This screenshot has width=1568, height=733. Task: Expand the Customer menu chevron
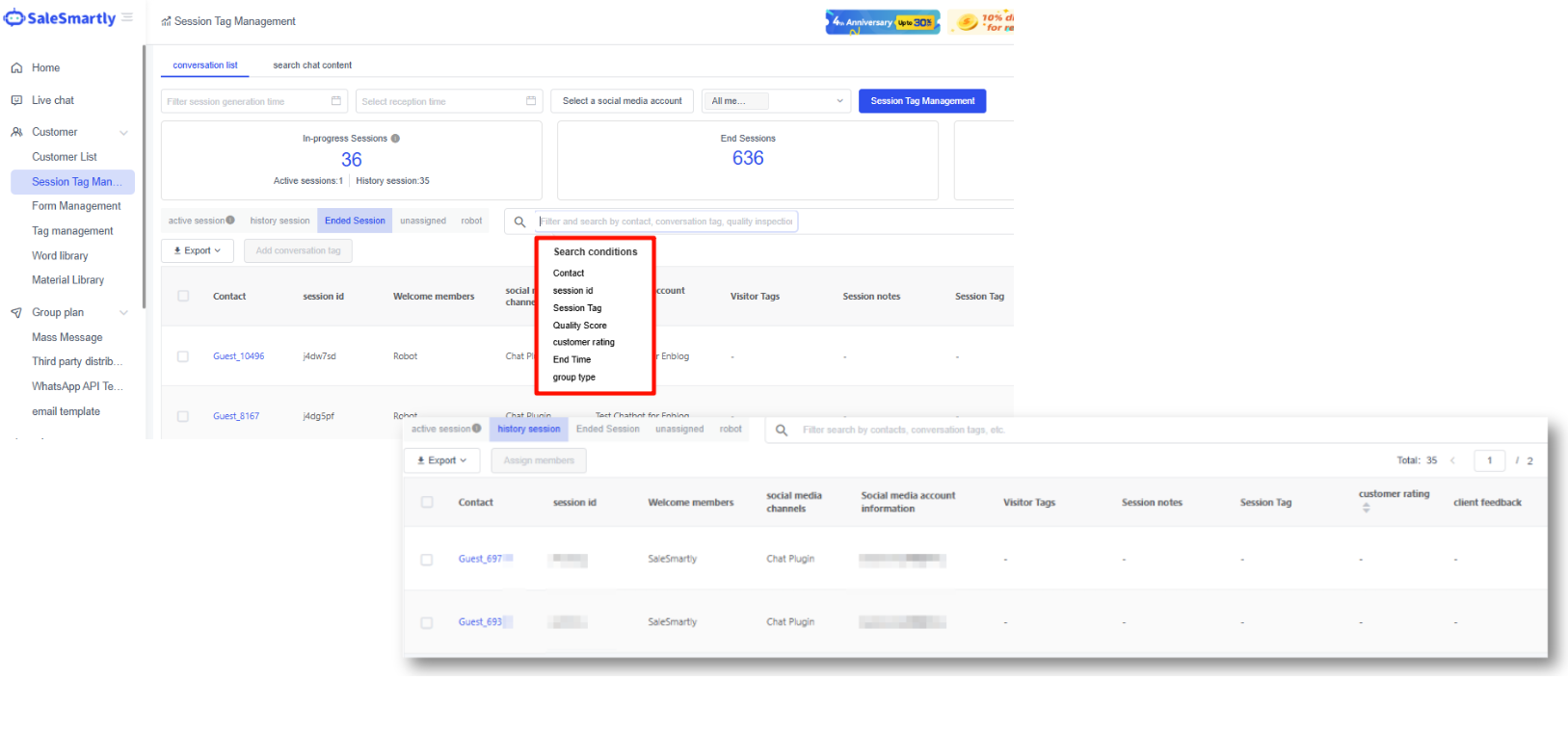[x=123, y=133]
